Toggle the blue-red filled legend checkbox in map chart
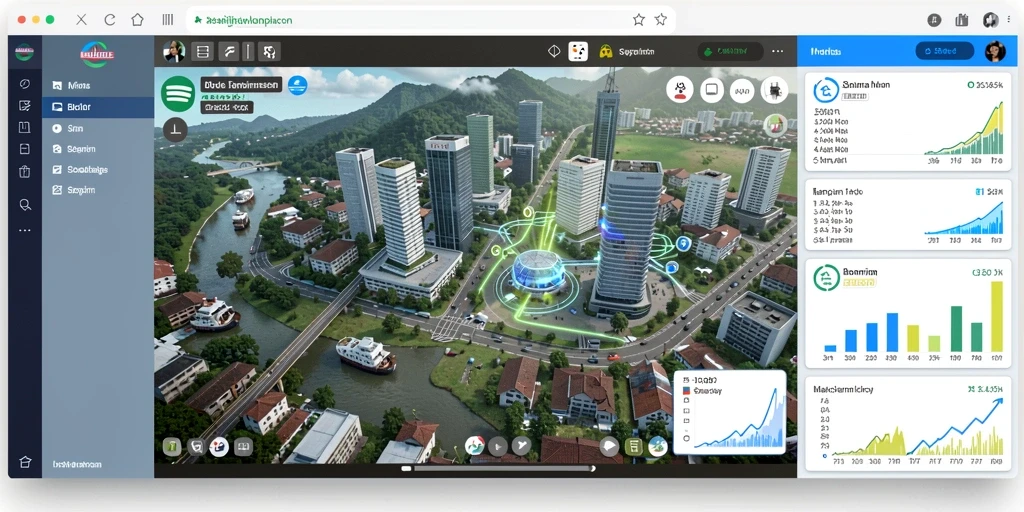 [686, 391]
